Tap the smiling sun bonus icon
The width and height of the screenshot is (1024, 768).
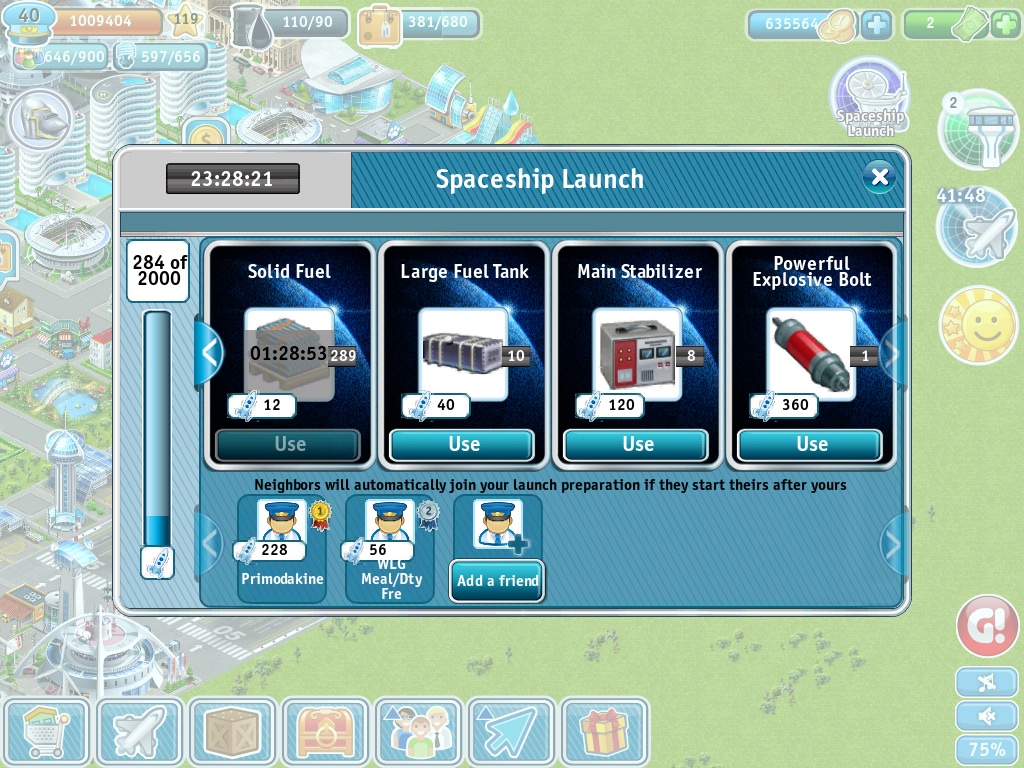tap(978, 325)
